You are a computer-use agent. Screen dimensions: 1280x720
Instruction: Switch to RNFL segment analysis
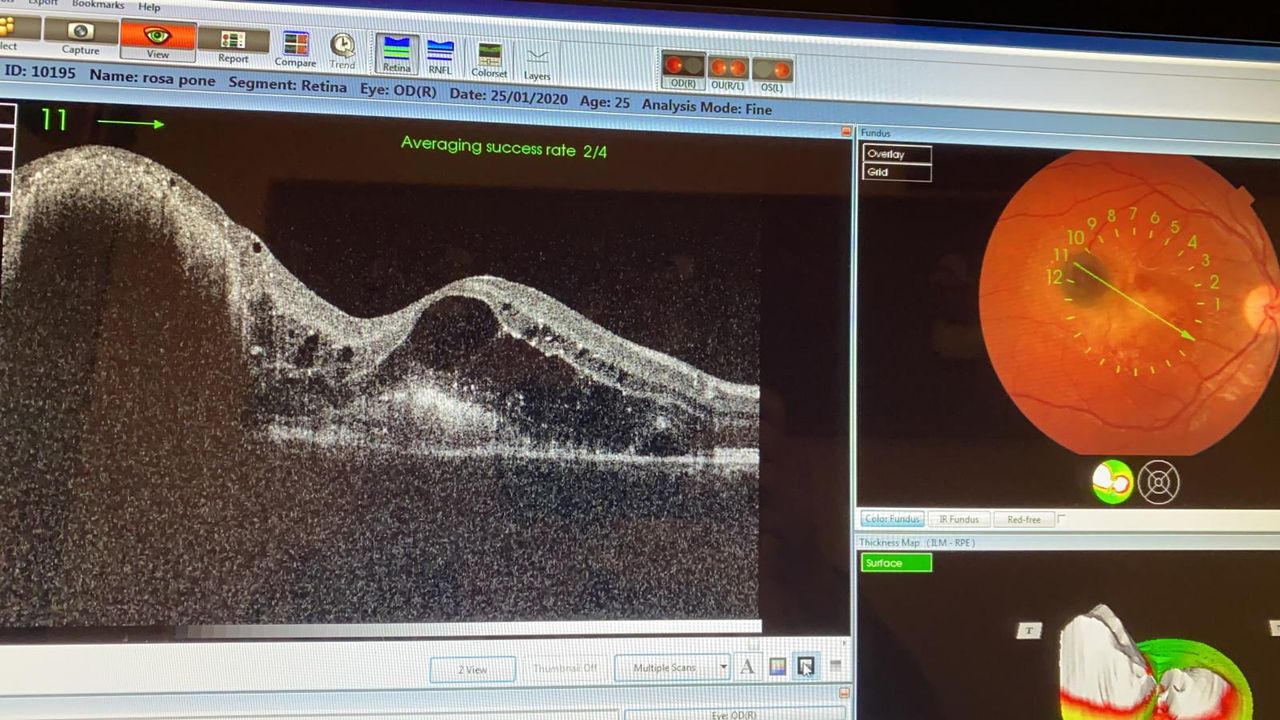(440, 52)
